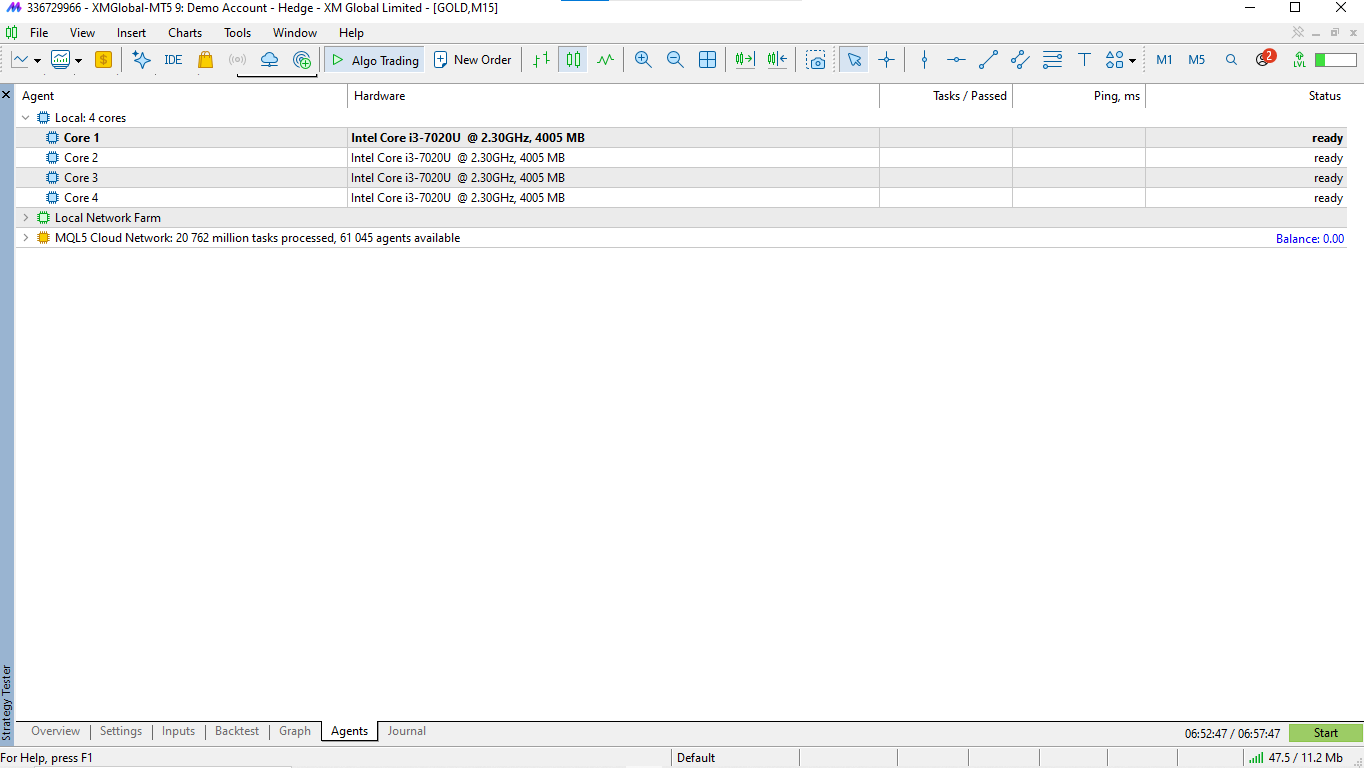Switch timeframe to M5

1197,60
